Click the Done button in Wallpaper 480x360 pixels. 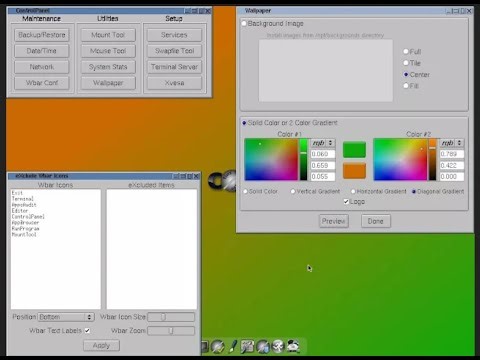376,221
